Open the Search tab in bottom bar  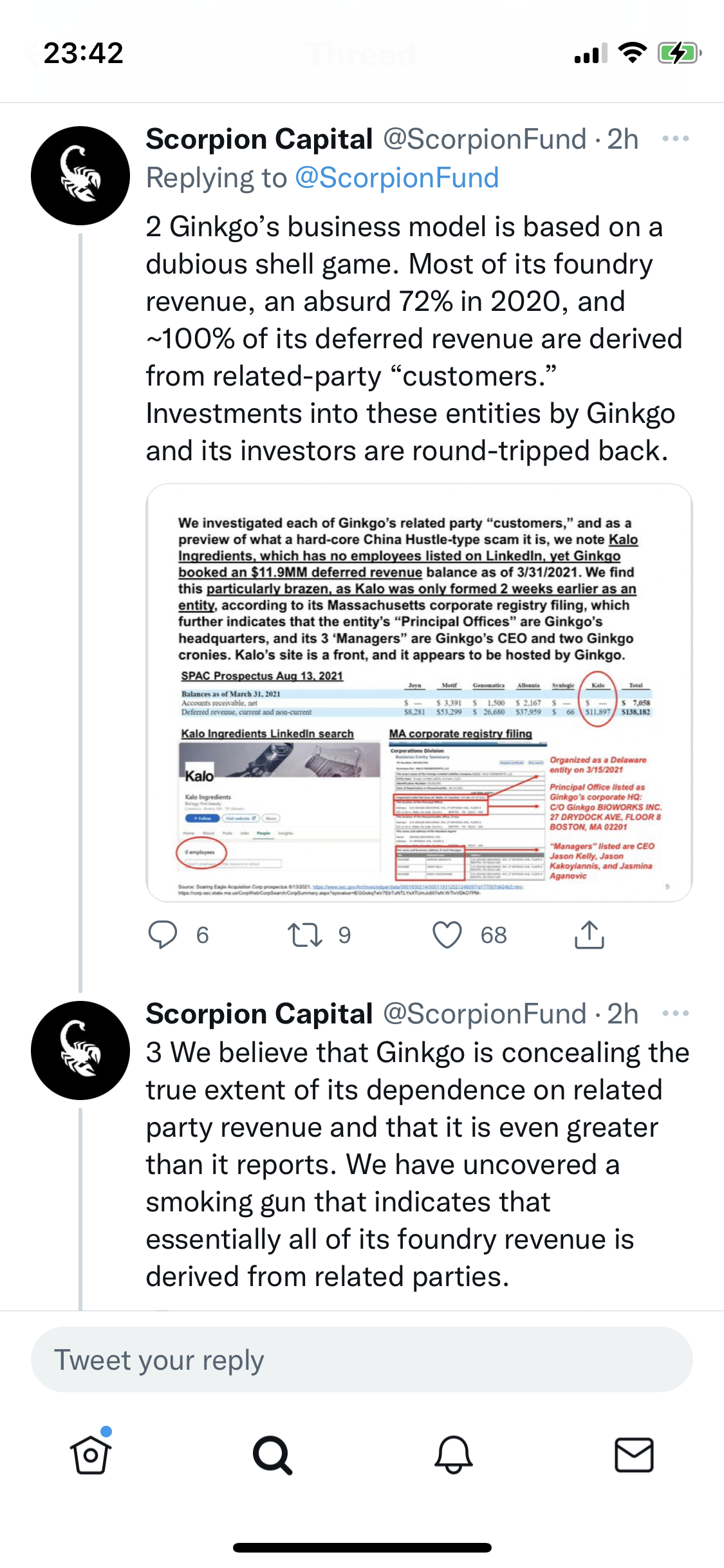(x=272, y=1455)
